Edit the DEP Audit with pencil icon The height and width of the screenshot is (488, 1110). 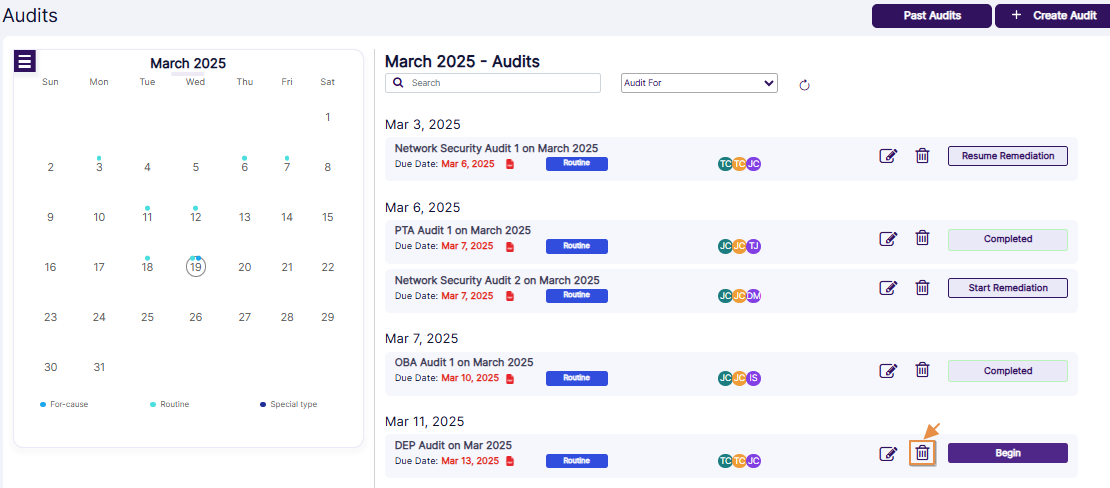click(888, 454)
